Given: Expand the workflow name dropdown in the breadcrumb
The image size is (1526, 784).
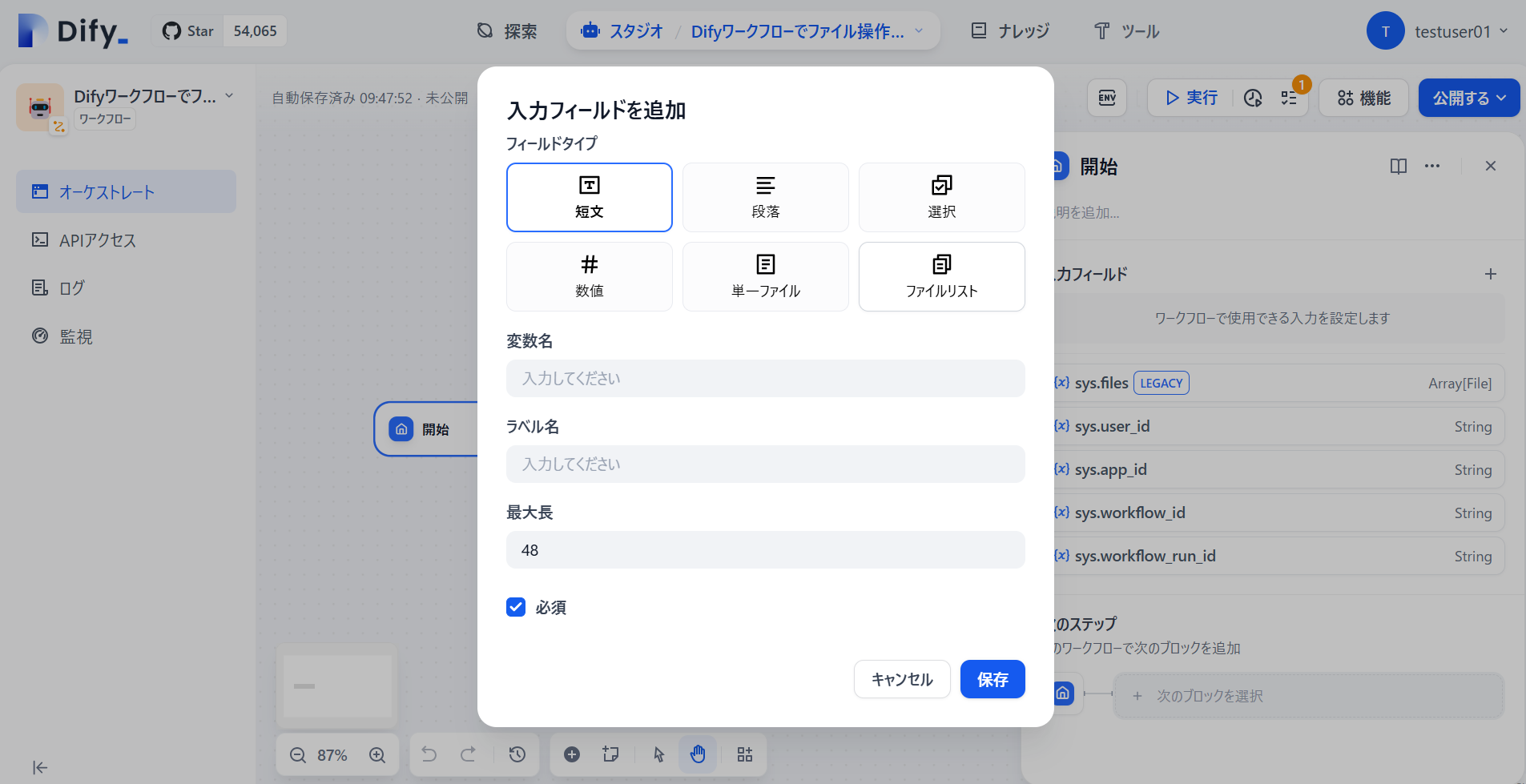Looking at the screenshot, I should (917, 31).
